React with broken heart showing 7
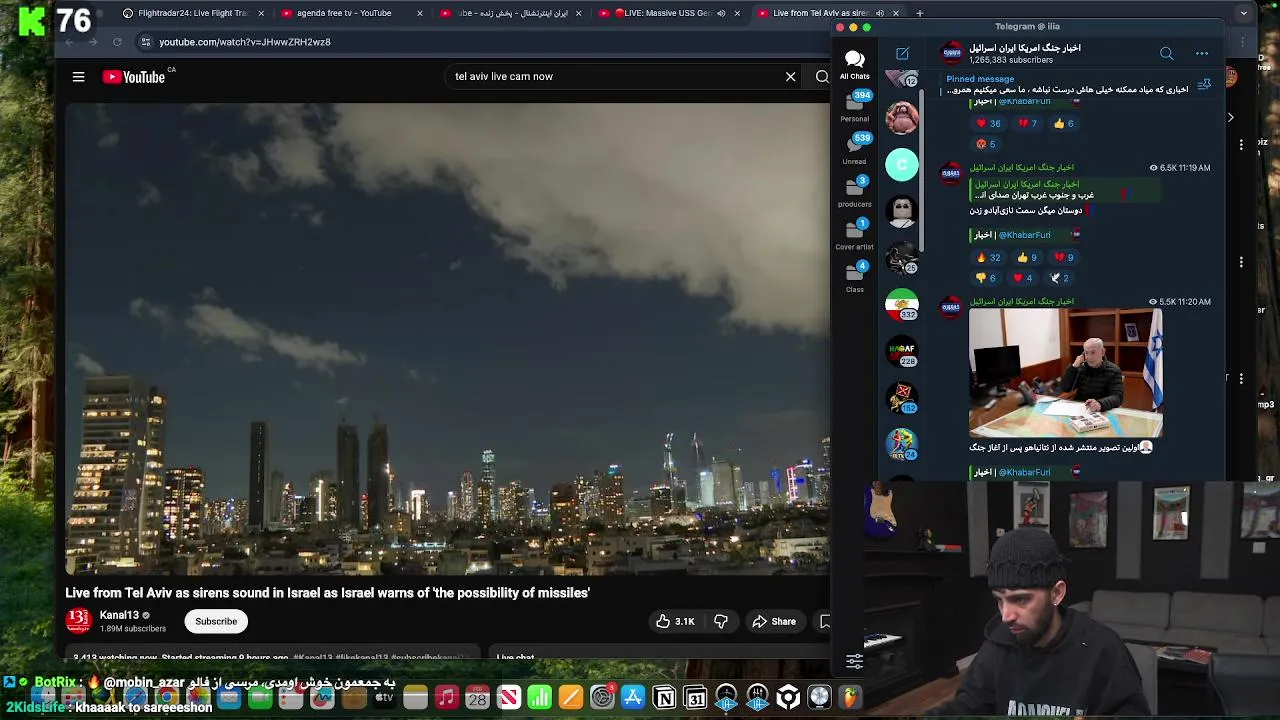The image size is (1280, 720). point(1027,123)
